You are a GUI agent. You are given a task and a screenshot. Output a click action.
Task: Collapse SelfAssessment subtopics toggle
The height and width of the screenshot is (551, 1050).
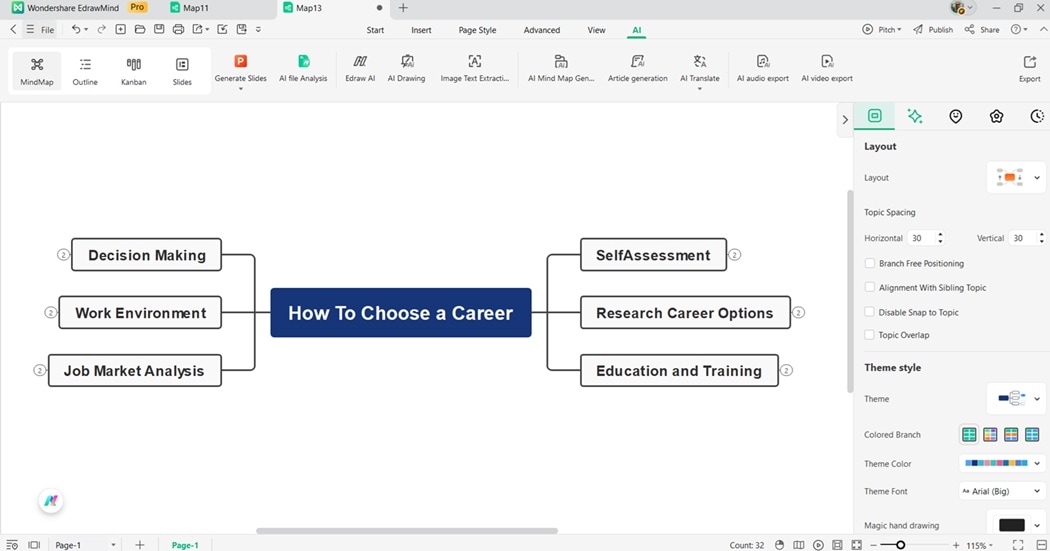point(735,254)
